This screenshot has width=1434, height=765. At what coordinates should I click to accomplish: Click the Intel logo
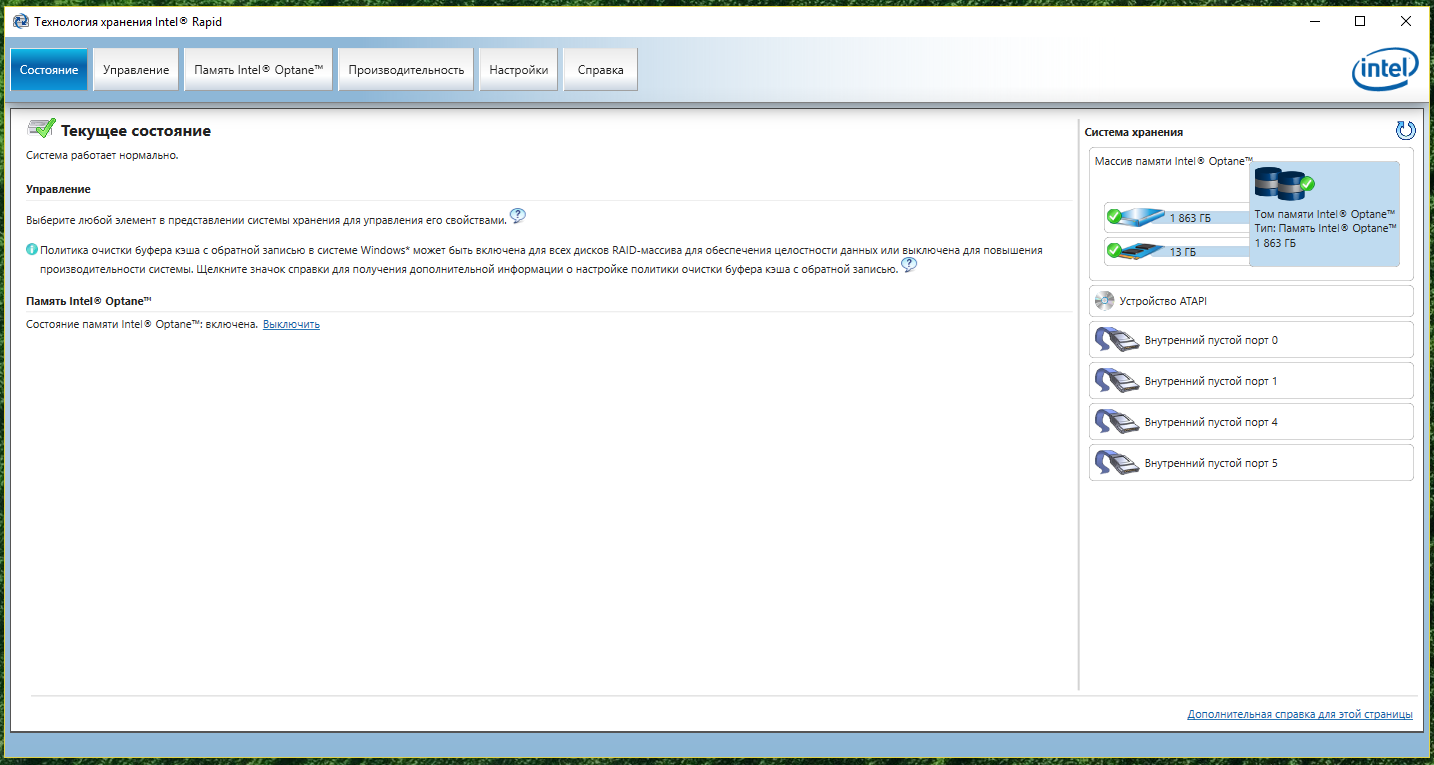tap(1385, 71)
